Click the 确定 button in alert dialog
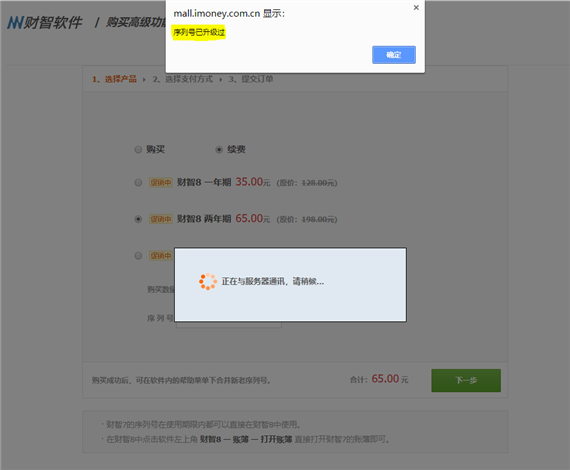The width and height of the screenshot is (570, 470). 394,55
